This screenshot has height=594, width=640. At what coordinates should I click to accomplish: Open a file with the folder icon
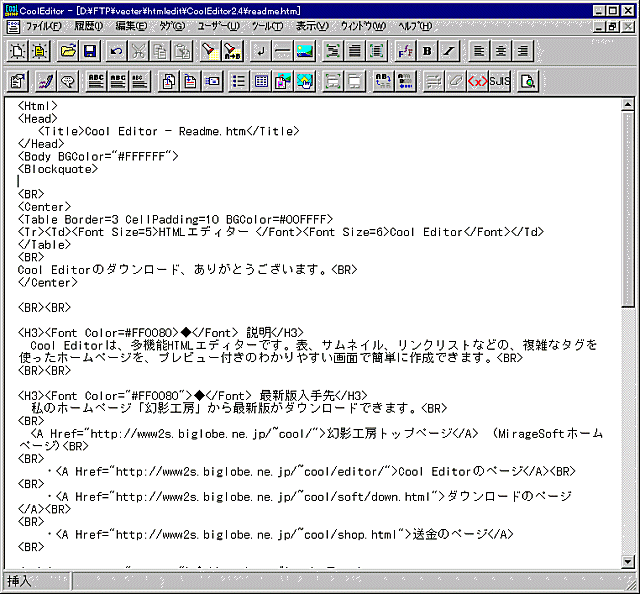pyautogui.click(x=68, y=51)
